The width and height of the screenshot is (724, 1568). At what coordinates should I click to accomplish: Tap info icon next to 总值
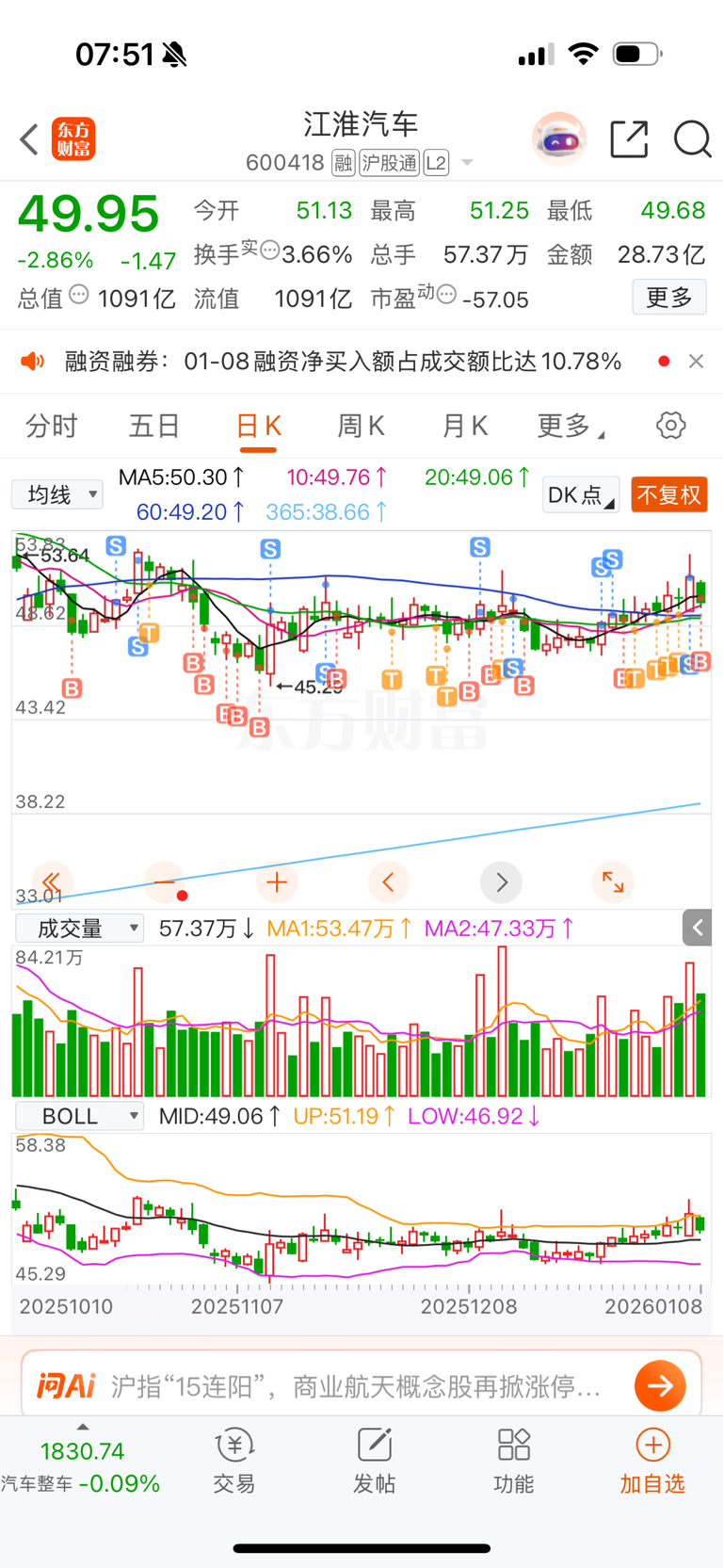(x=79, y=294)
